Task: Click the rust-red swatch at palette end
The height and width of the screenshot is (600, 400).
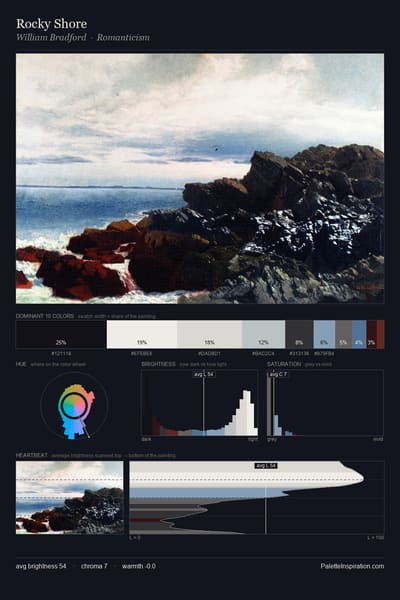Action: (x=380, y=334)
